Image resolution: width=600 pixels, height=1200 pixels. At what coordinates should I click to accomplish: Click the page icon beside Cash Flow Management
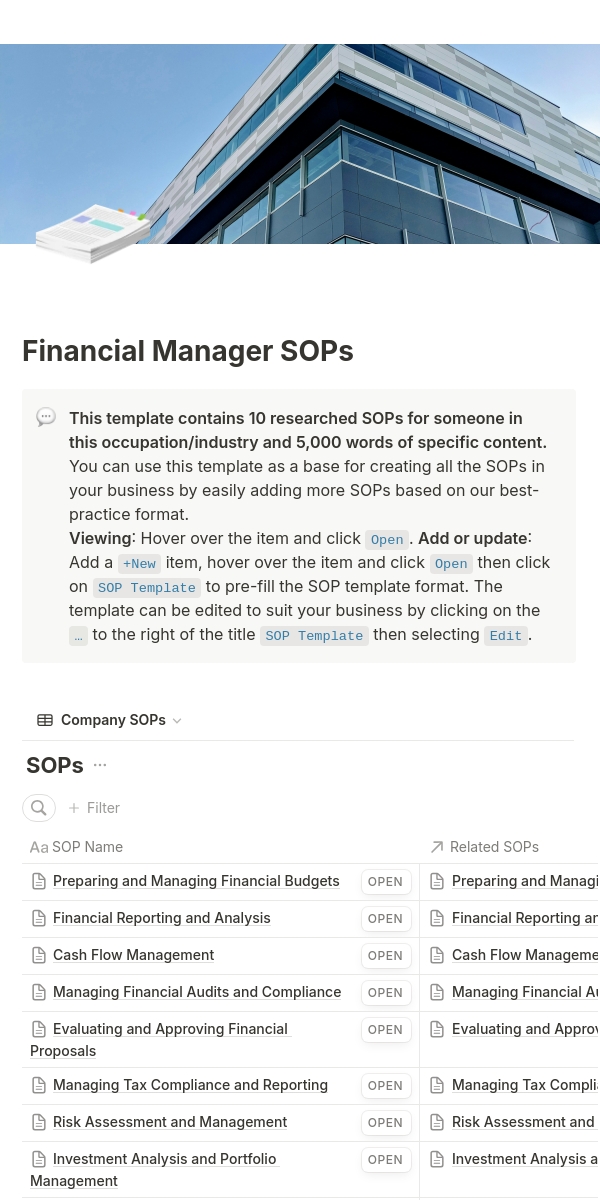(39, 955)
